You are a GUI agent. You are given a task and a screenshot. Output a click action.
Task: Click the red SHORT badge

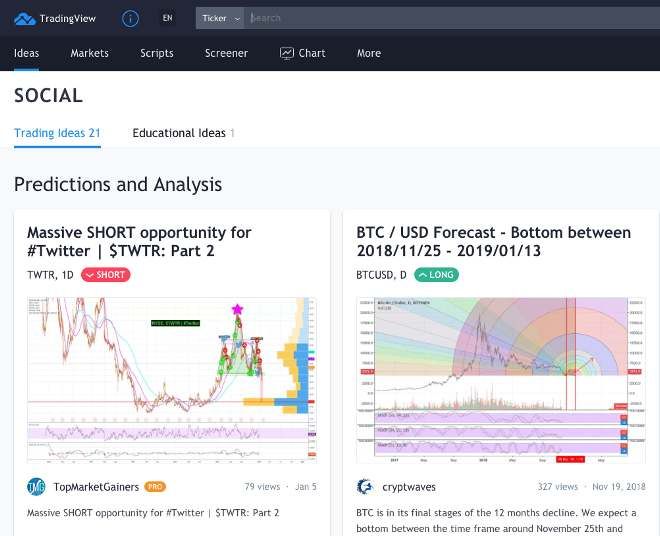click(106, 275)
